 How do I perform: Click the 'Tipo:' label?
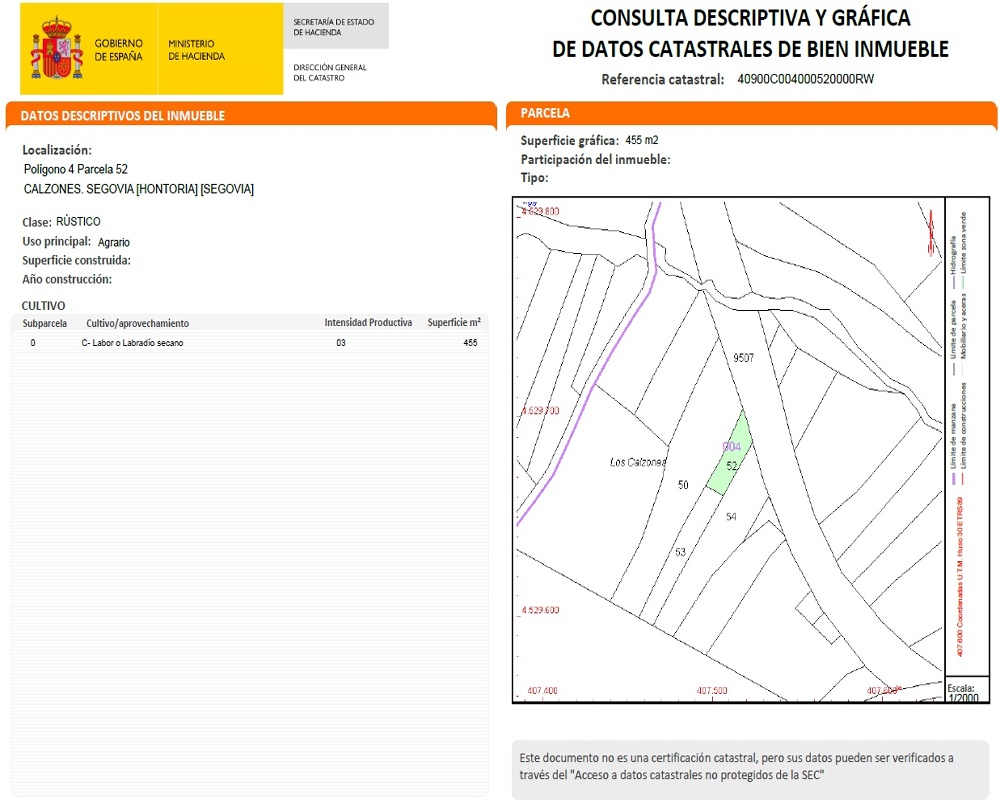534,177
